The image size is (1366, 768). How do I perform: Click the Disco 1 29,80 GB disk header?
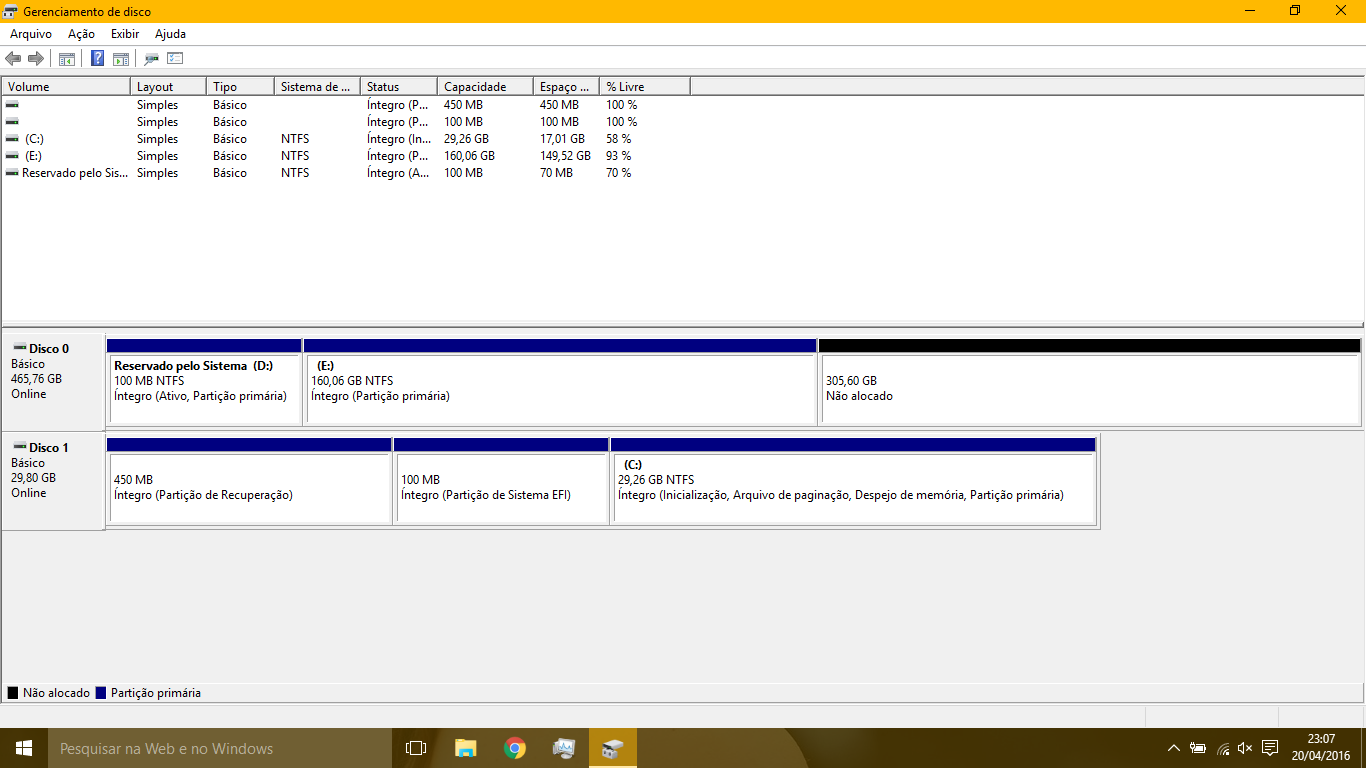53,480
